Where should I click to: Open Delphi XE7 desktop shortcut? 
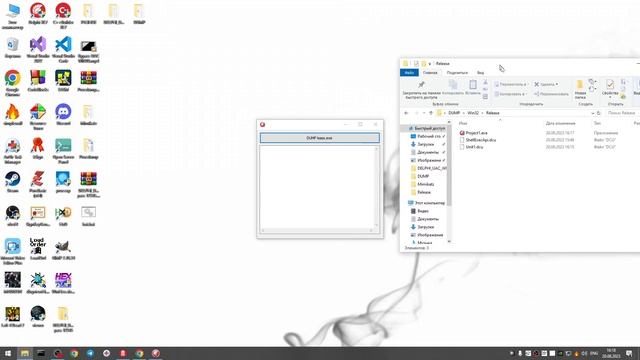pyautogui.click(x=38, y=14)
